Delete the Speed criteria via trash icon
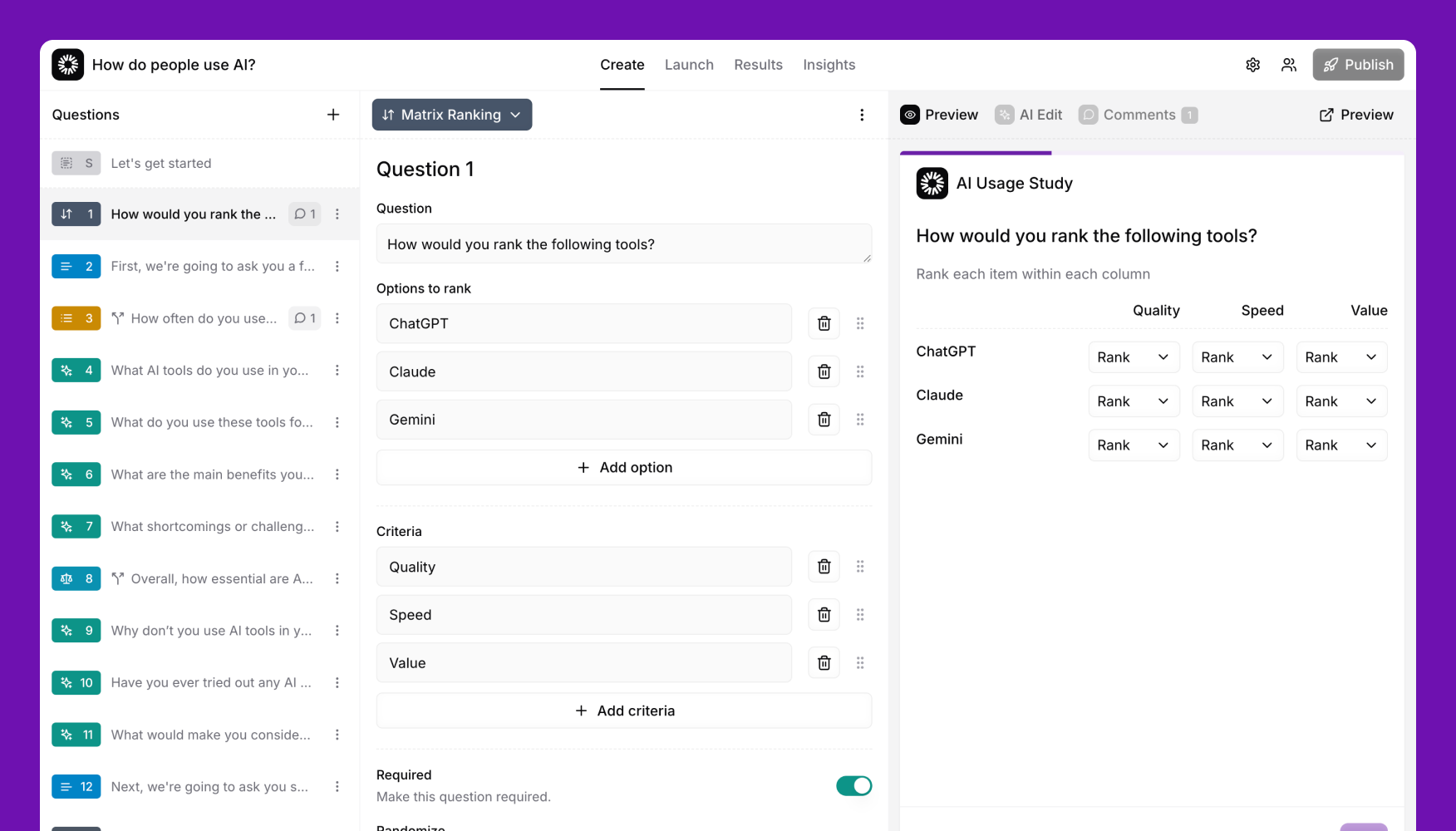Viewport: 1456px width, 831px height. [x=824, y=614]
